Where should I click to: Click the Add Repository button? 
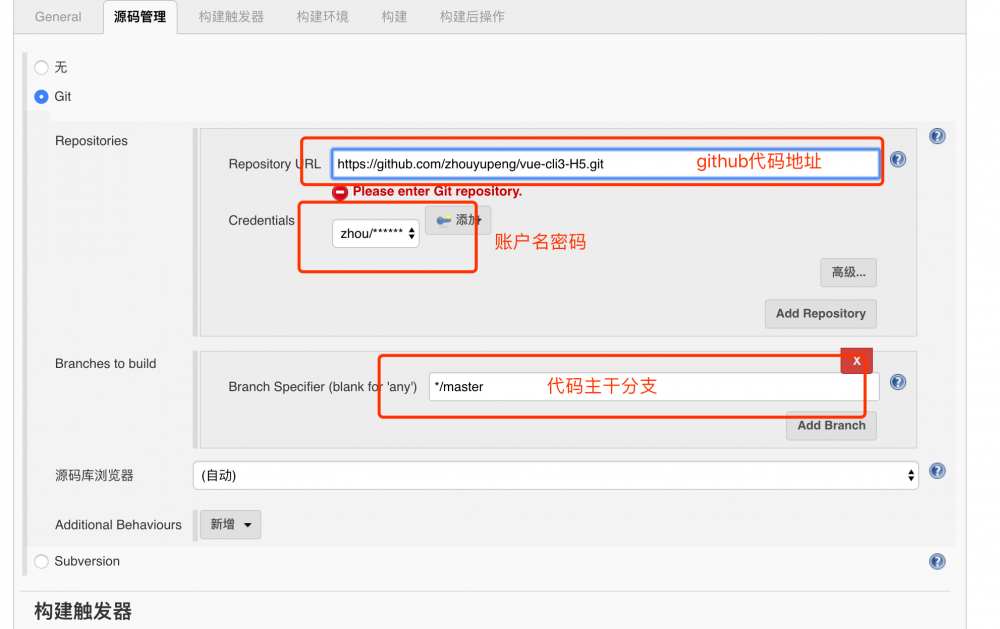820,313
